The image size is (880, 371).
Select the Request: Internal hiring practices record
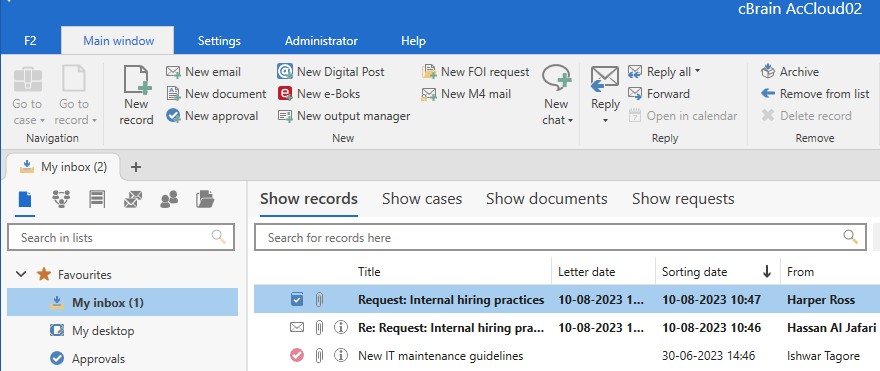[x=567, y=300]
